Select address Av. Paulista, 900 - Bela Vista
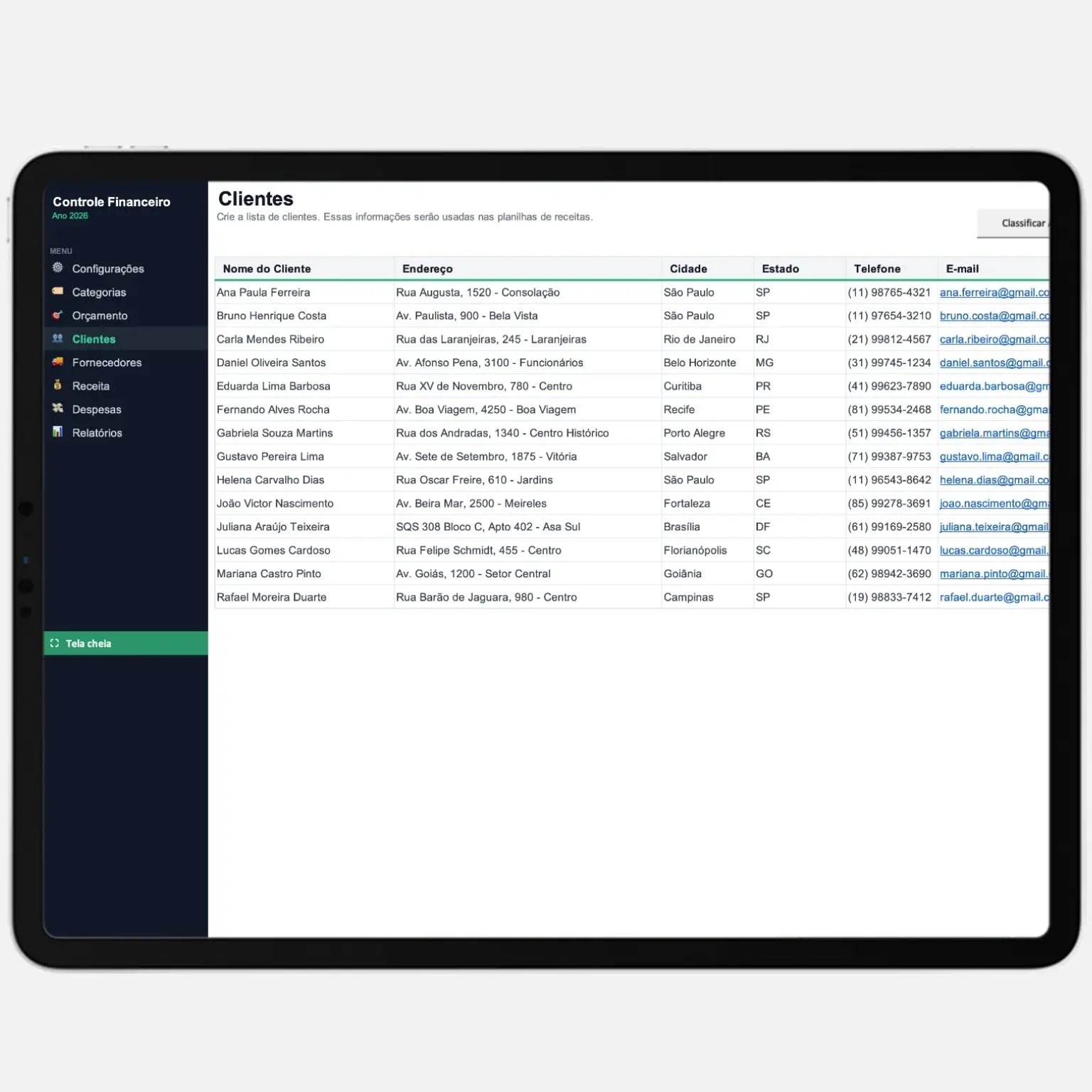Screen dimensions: 1092x1092 pos(528,316)
